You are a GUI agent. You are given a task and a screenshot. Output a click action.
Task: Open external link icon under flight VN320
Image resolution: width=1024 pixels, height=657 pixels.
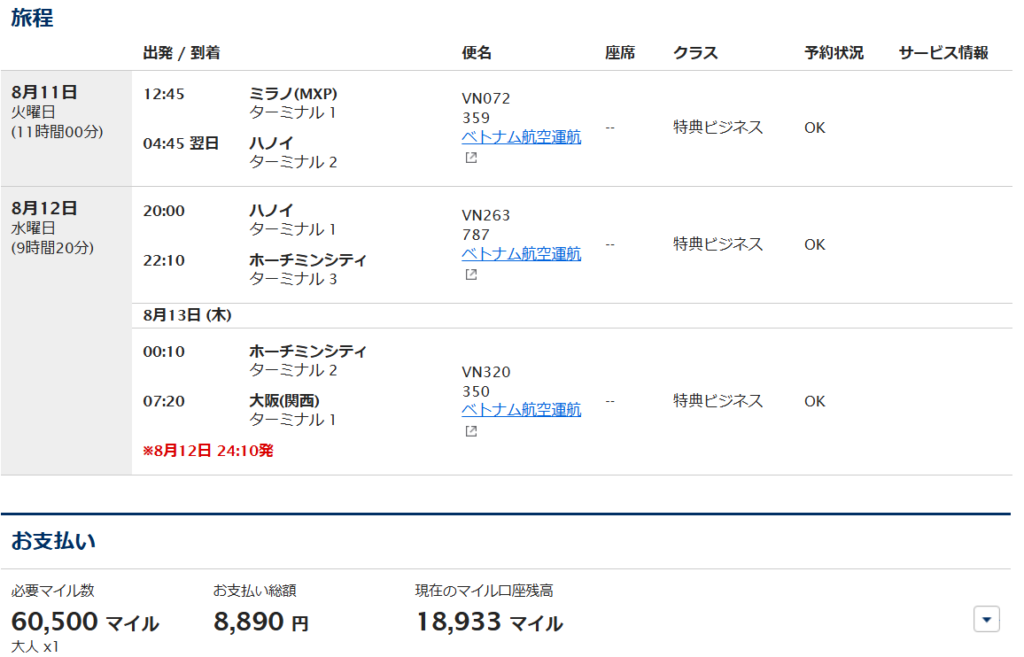point(470,431)
